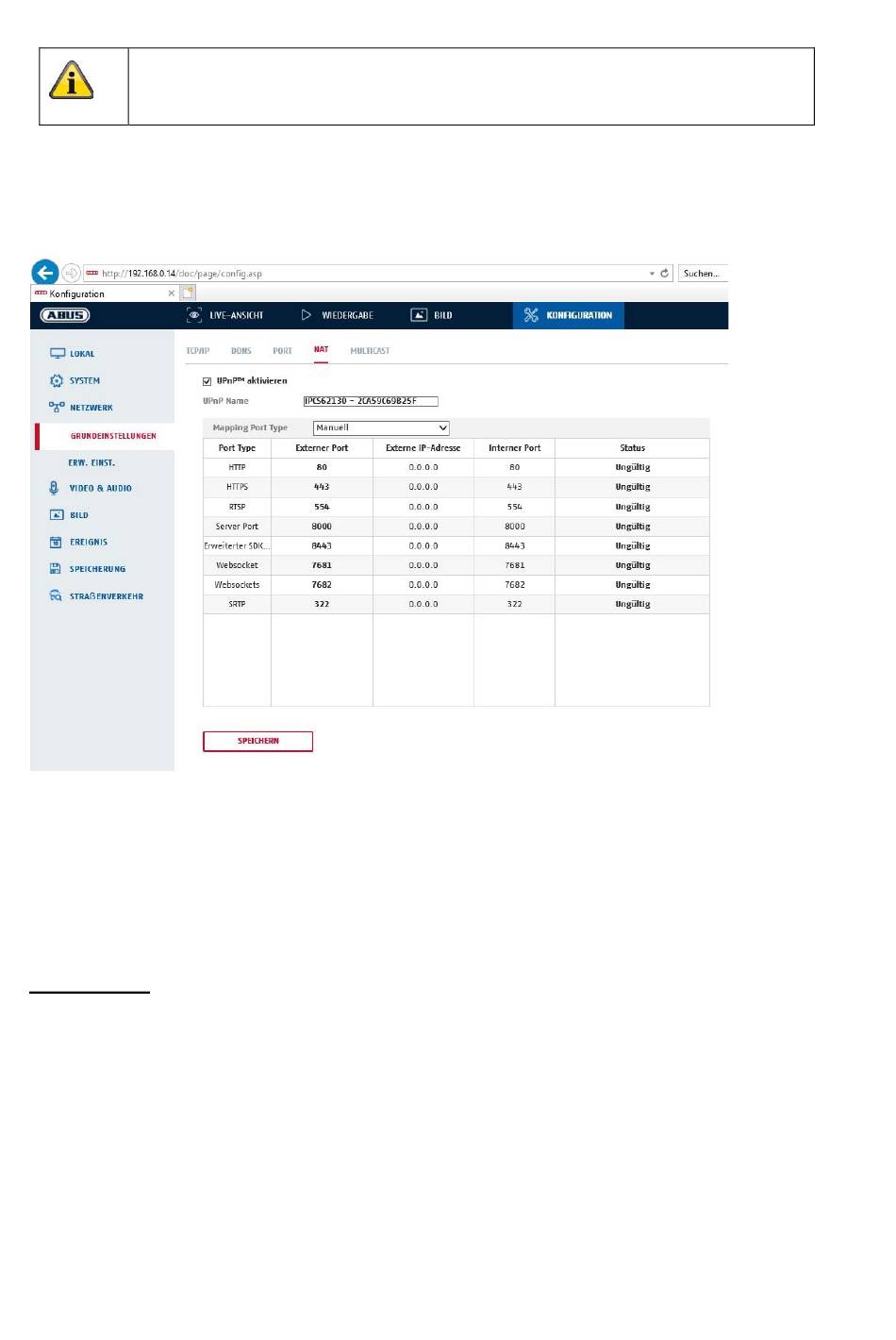Click the Speichern button

pos(257,742)
